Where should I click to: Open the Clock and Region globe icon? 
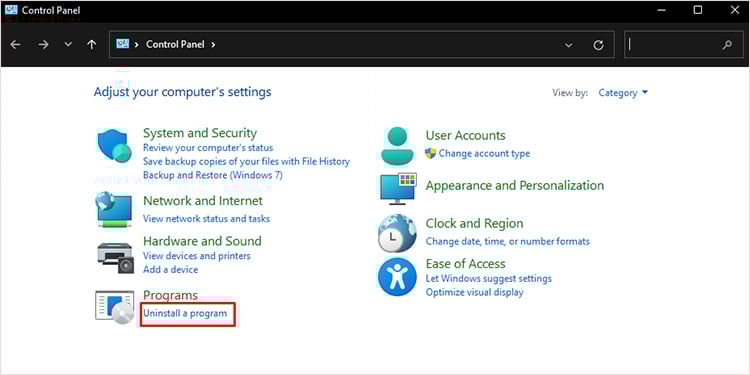coord(397,233)
